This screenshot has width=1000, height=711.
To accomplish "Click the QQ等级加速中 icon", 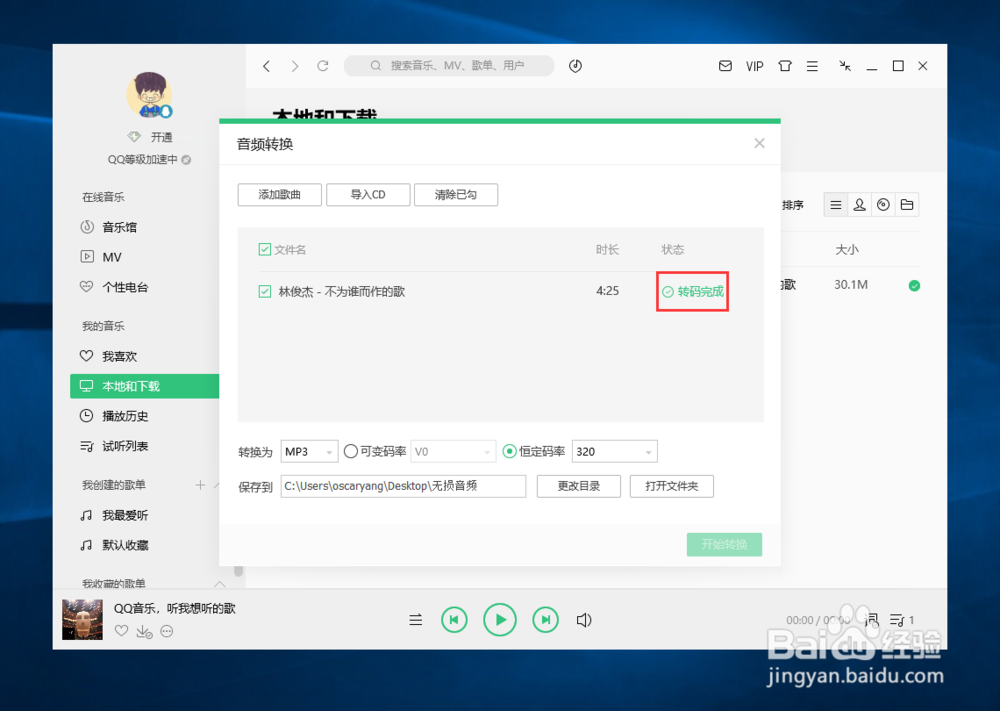I will (186, 159).
